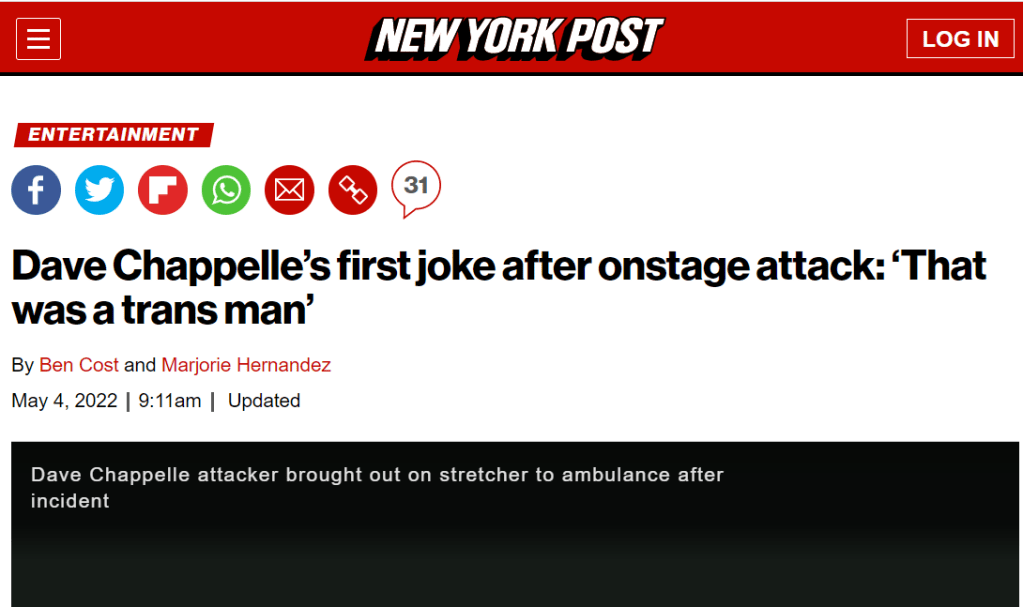Open the hamburger navigation menu
The width and height of the screenshot is (1023, 607).
pos(39,39)
